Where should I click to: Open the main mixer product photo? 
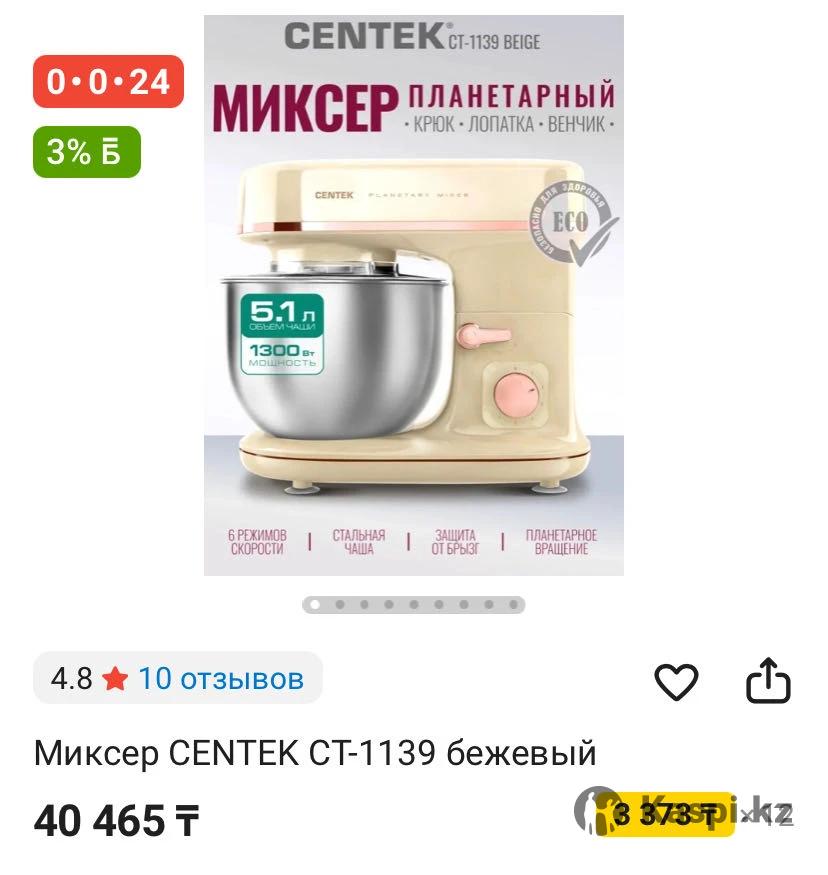pos(413,295)
